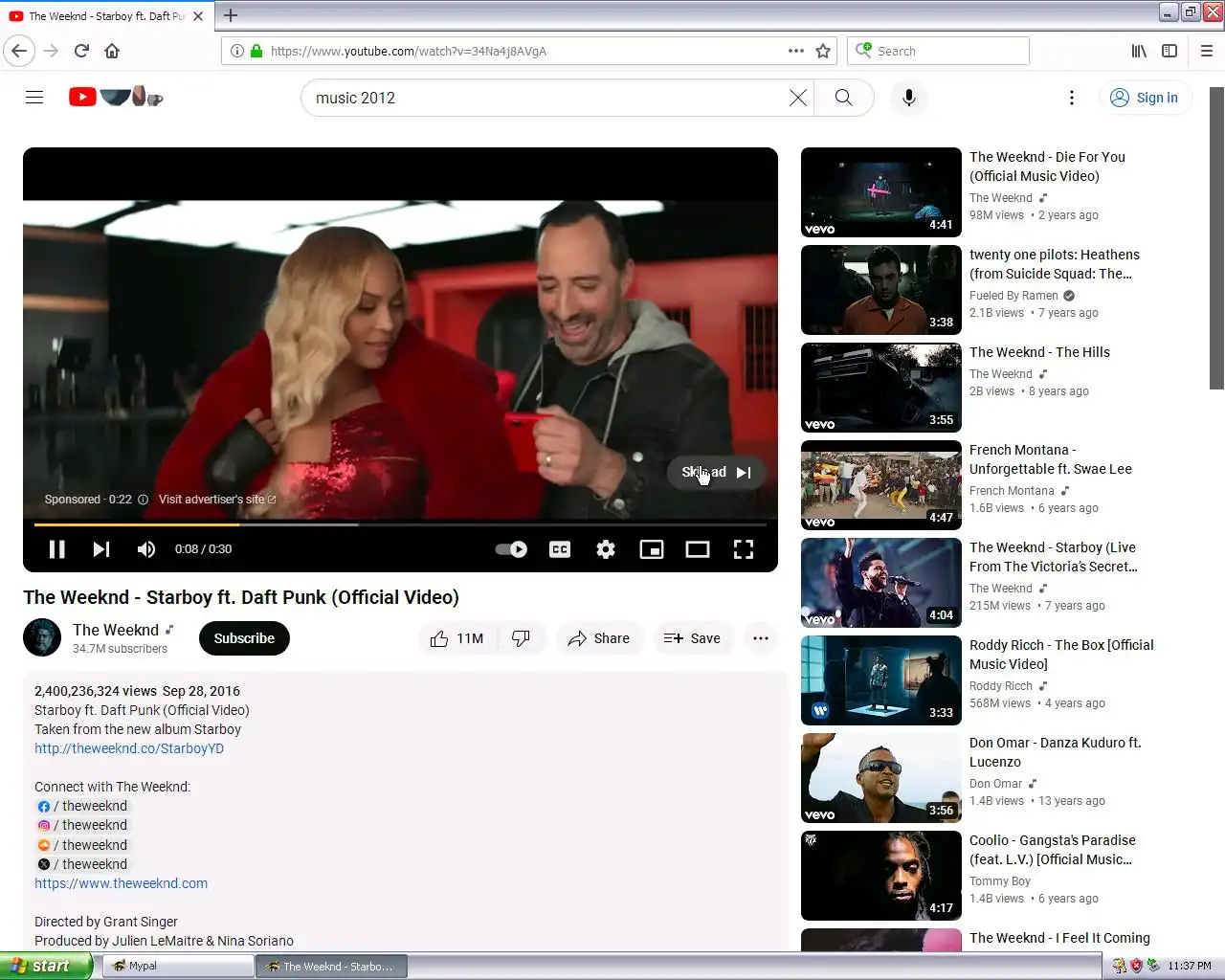
Task: Open theweeknd Instagram link
Action: click(x=82, y=825)
